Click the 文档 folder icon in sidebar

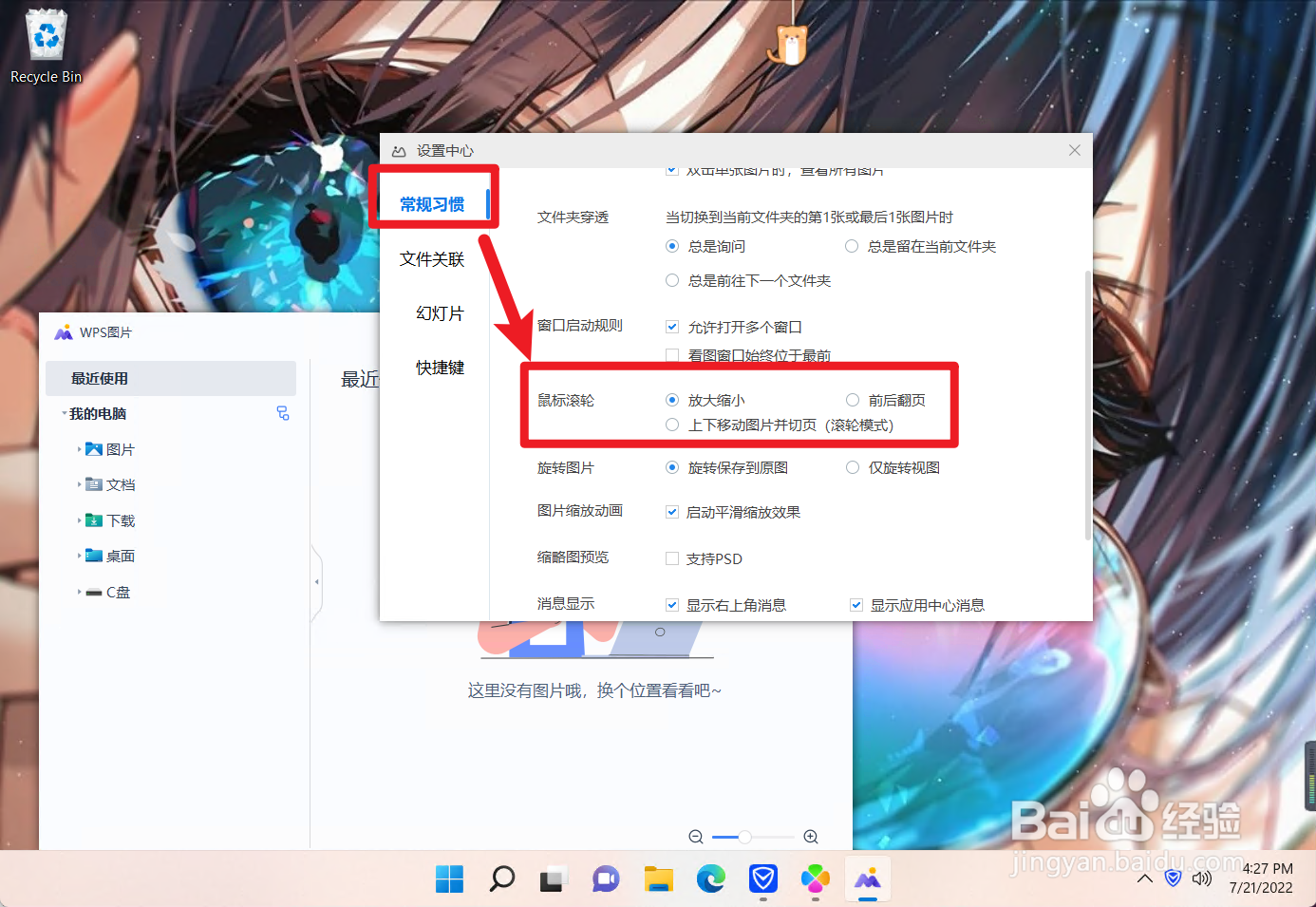[94, 484]
